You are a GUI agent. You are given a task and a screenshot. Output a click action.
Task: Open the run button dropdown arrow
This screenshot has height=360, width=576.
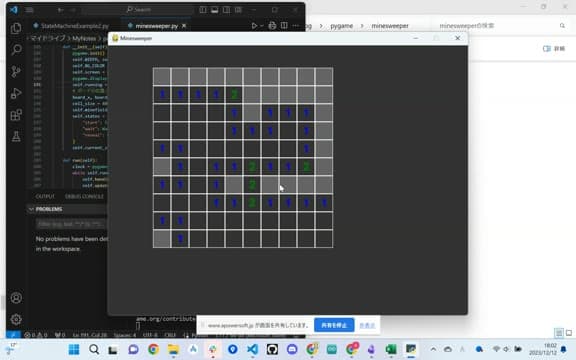coord(262,26)
